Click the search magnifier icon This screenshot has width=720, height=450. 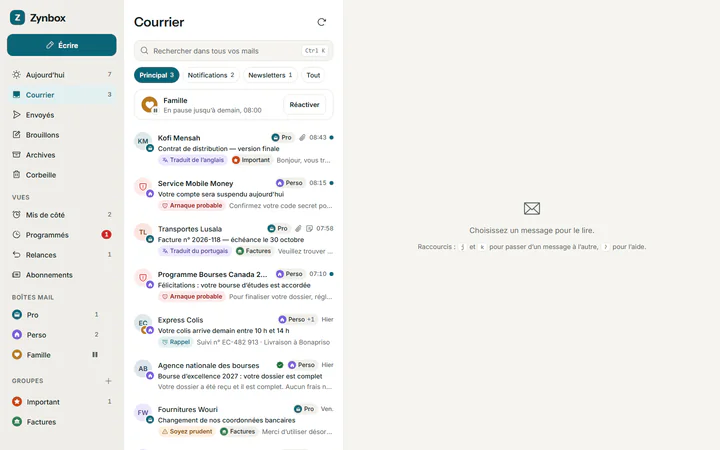tap(144, 51)
